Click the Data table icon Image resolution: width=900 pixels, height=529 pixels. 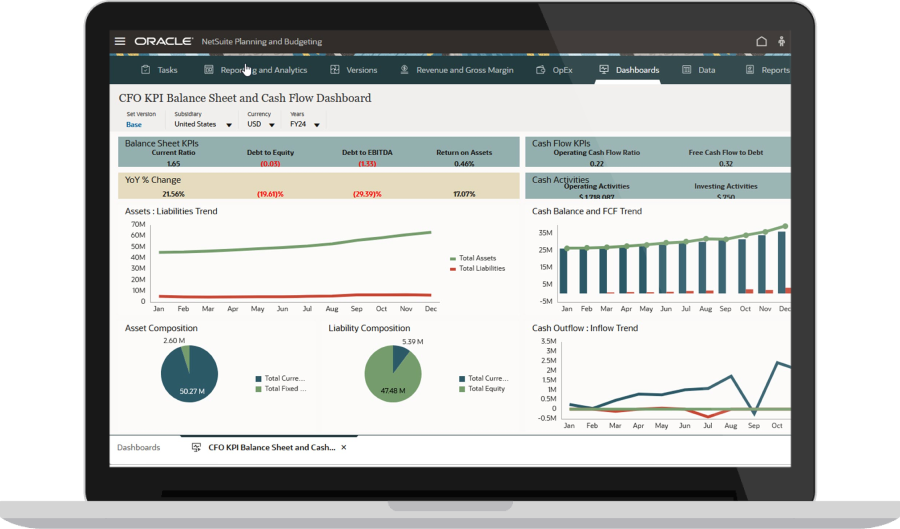tap(686, 70)
